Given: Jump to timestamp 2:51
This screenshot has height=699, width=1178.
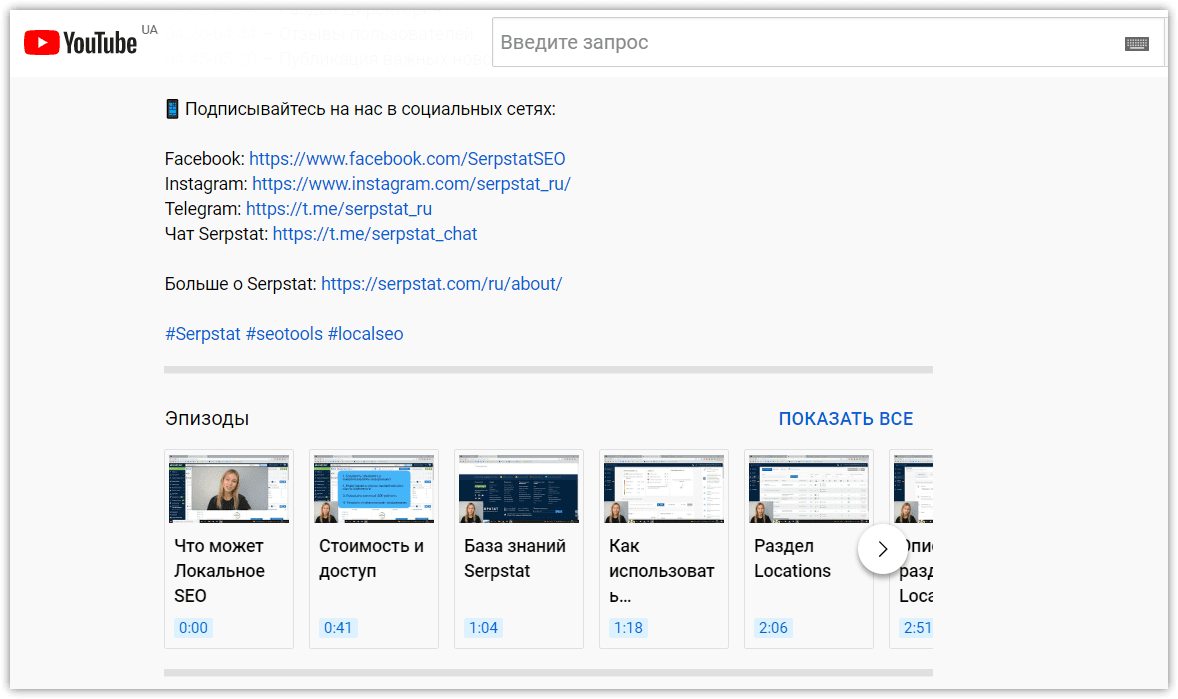Looking at the screenshot, I should 917,628.
